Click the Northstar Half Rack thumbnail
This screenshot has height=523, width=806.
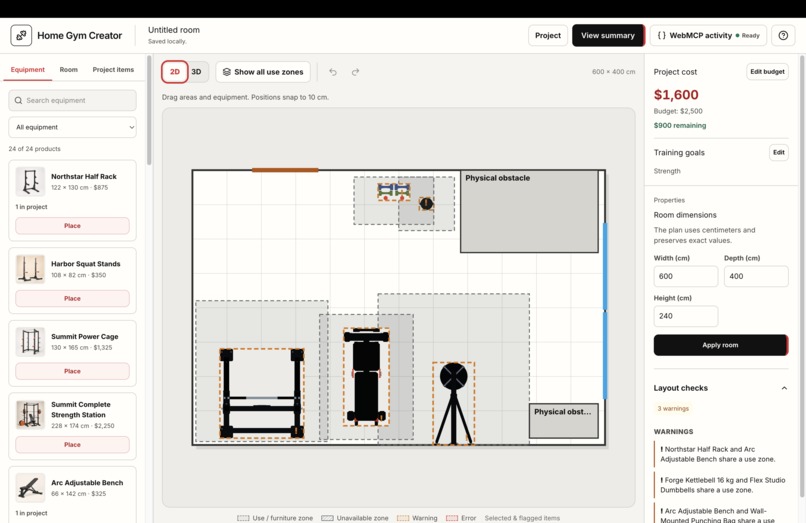(x=30, y=182)
